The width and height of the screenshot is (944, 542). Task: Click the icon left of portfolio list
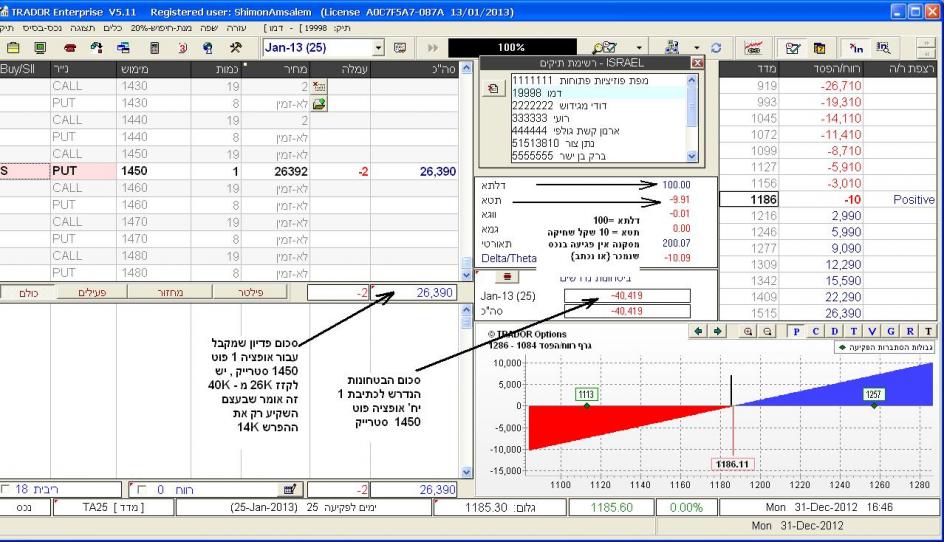pos(493,89)
